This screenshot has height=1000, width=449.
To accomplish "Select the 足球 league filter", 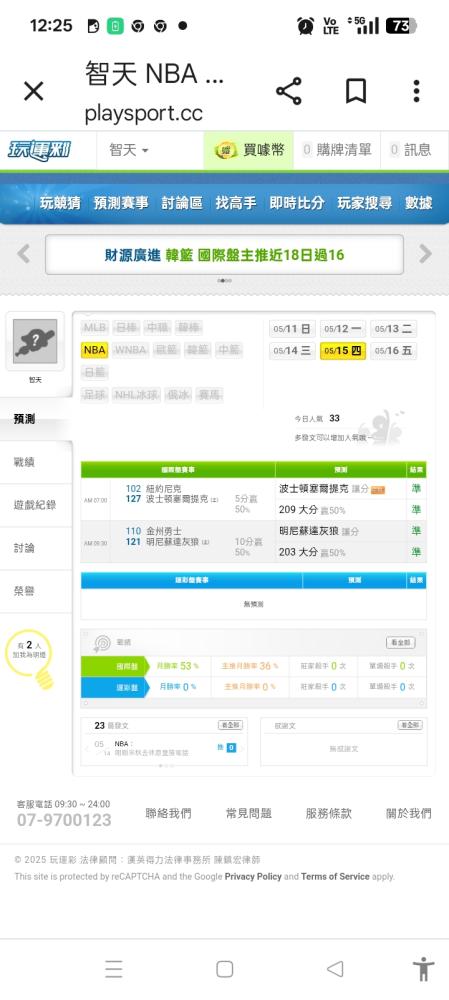I will 95,395.
